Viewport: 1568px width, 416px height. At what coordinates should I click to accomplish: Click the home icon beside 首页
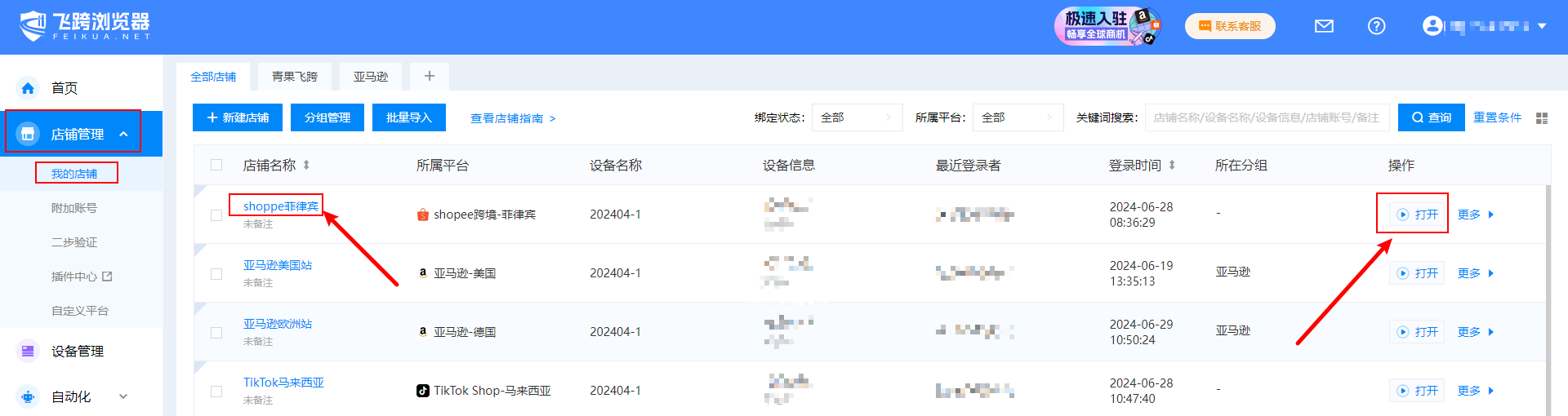tap(29, 88)
